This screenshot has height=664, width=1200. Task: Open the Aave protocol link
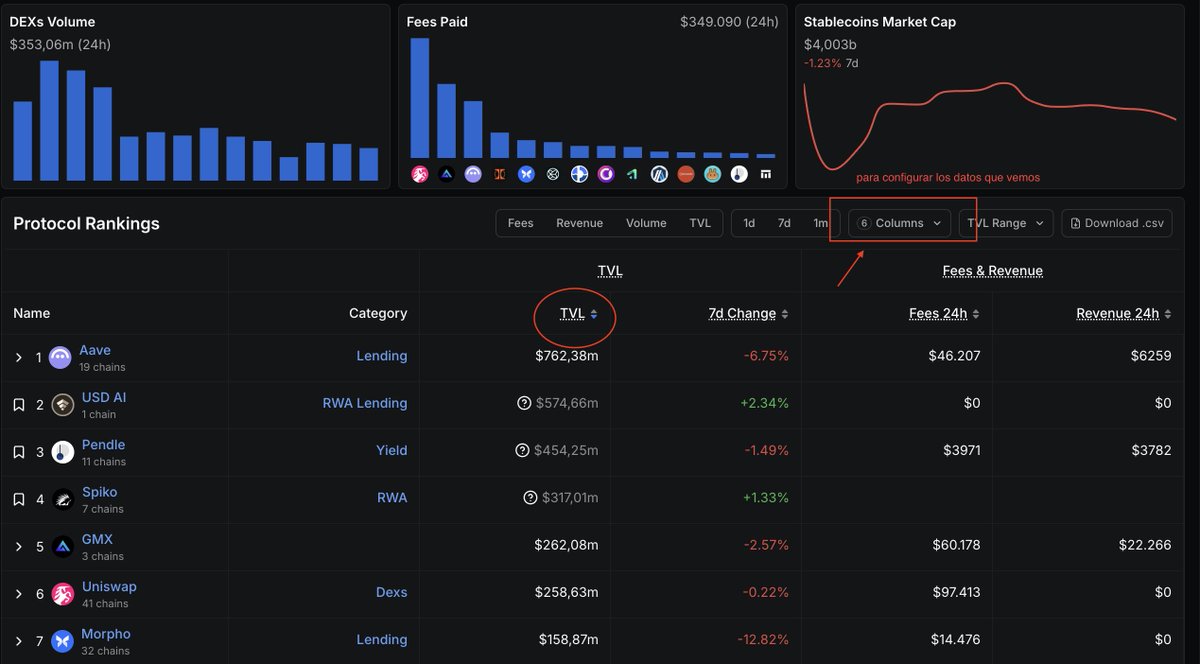(x=95, y=350)
